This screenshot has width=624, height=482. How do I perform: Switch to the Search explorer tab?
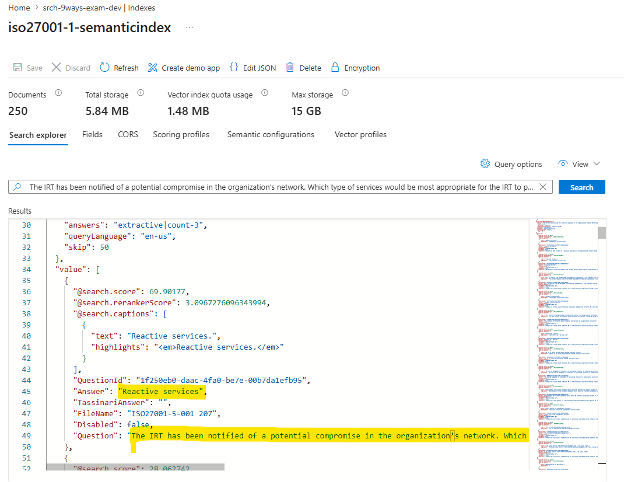click(38, 135)
